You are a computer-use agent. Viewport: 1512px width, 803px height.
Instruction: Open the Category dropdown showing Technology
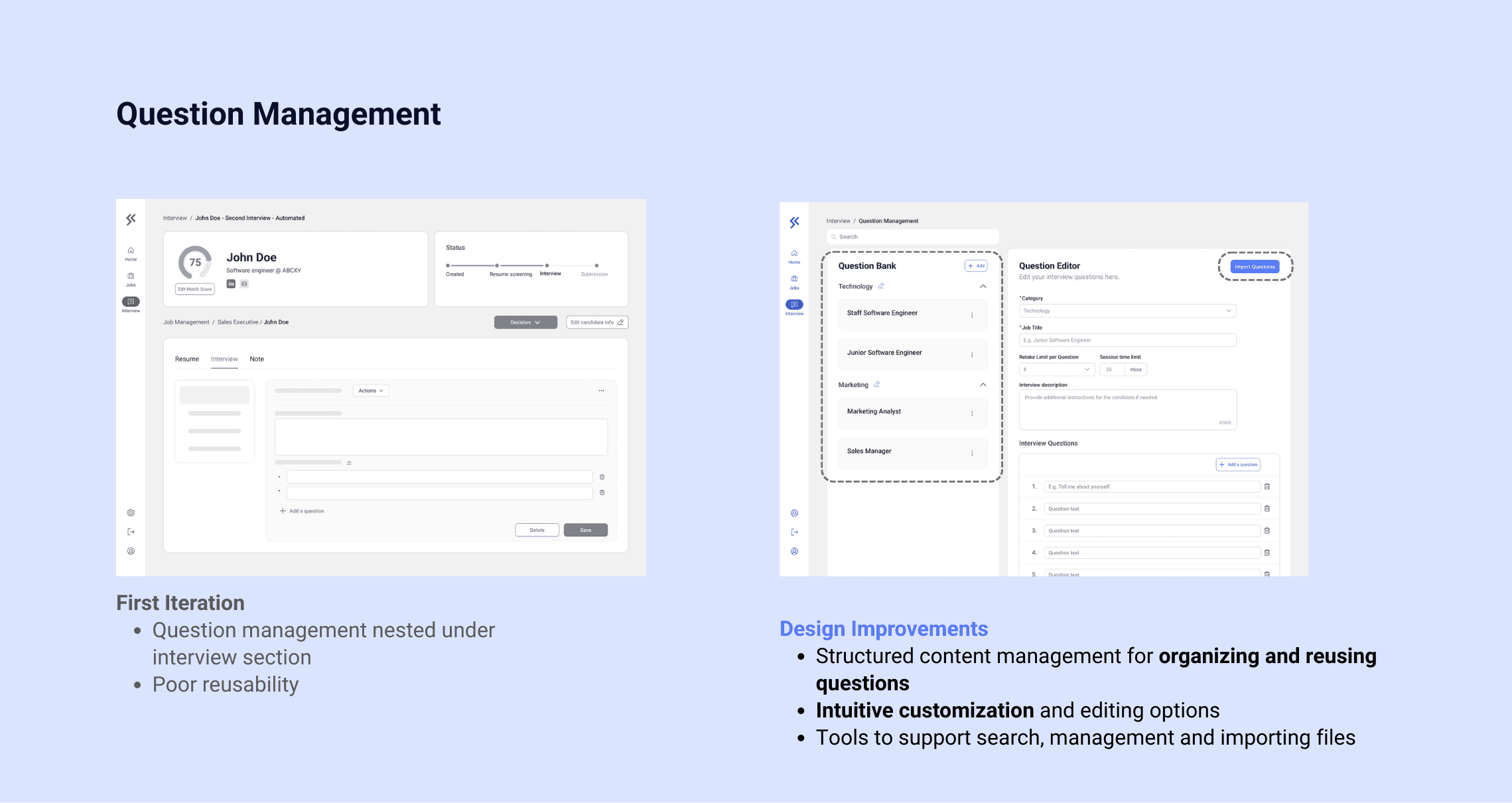tap(1127, 311)
